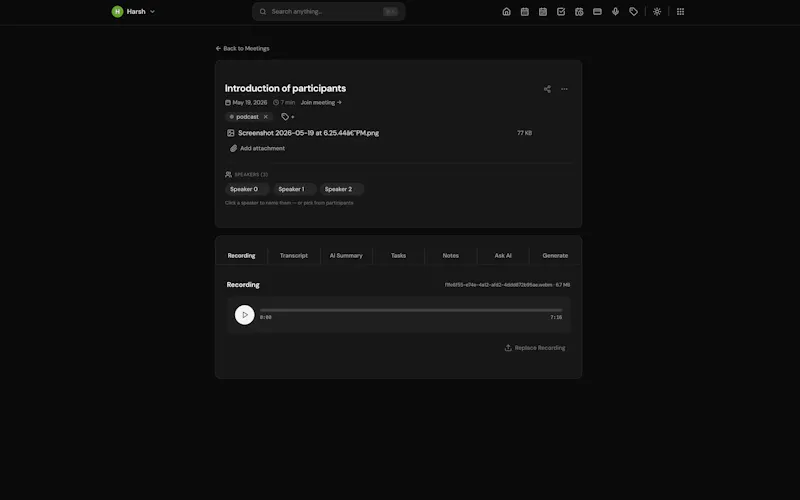Click the Join meeting link
The image size is (800, 500).
coord(321,103)
